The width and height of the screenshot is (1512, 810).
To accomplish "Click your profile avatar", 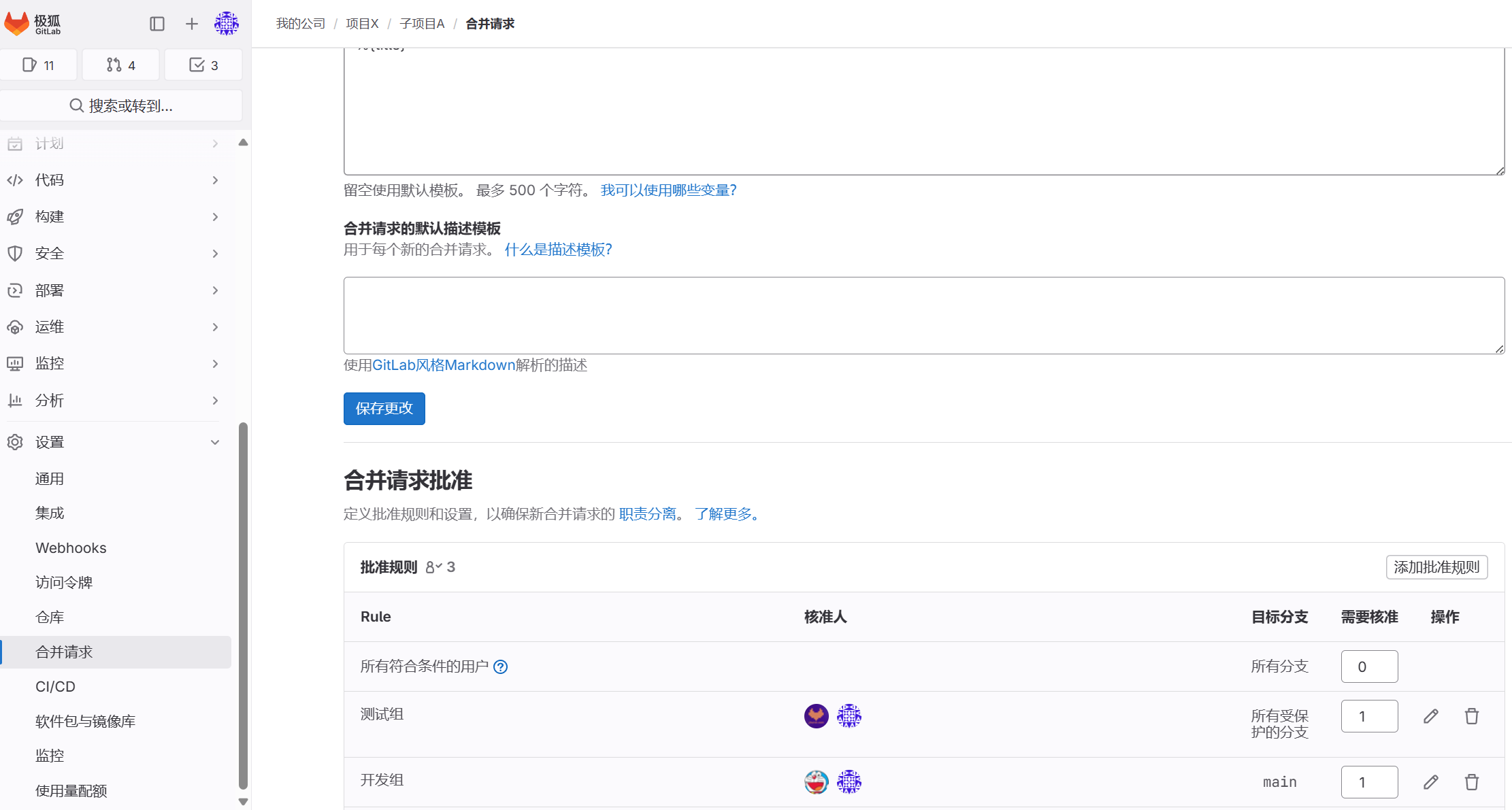I will coord(227,23).
